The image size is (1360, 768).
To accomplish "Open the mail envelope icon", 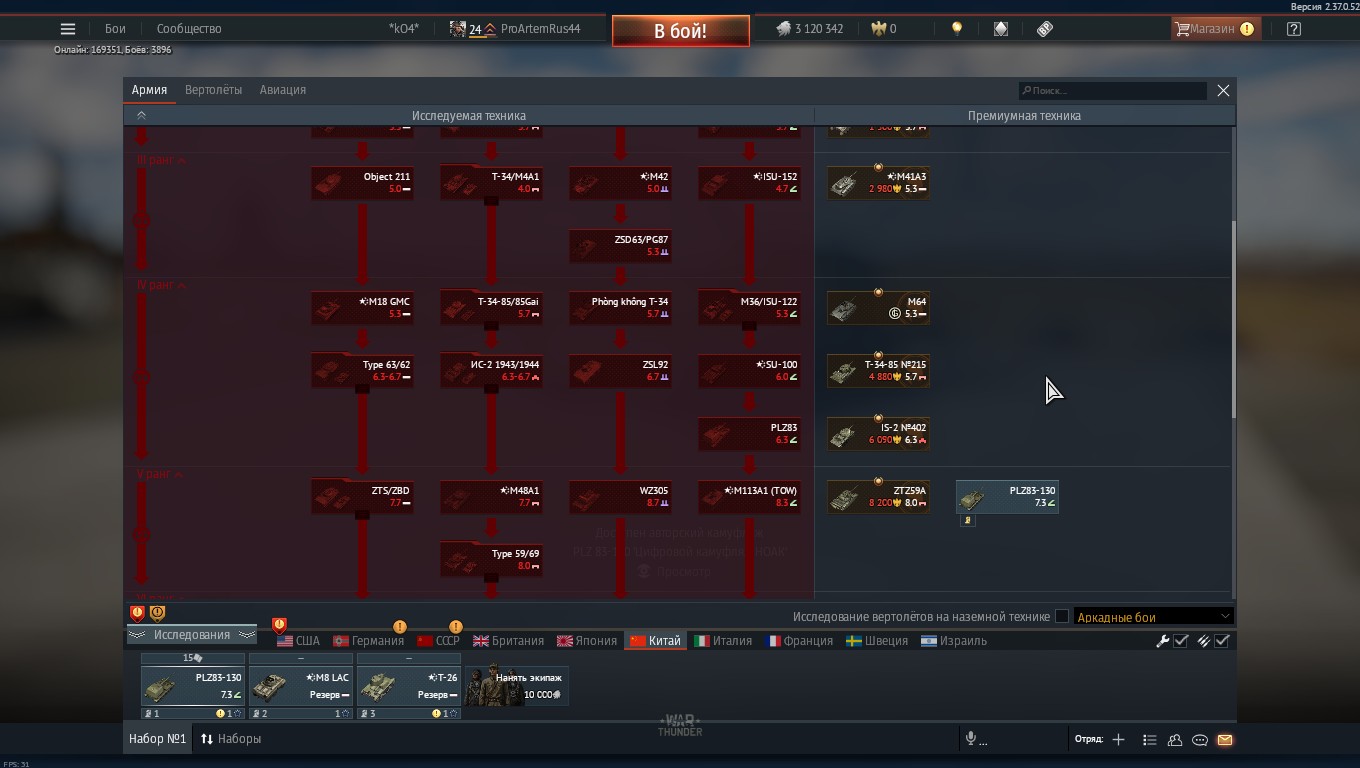I will pyautogui.click(x=1225, y=740).
